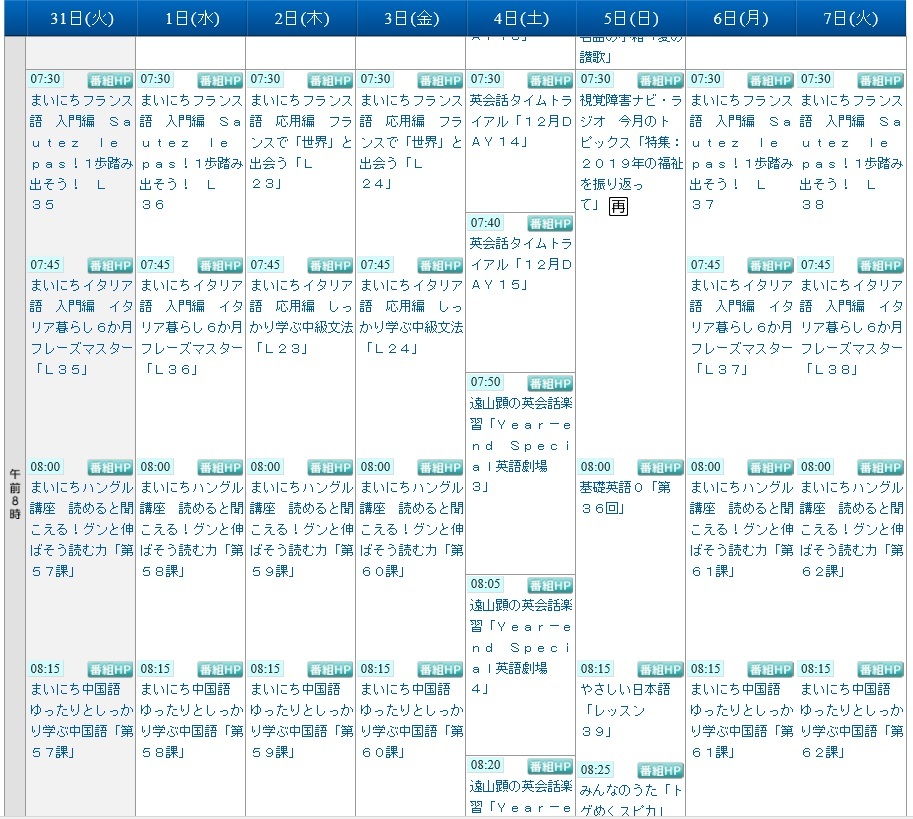Open 遠山顕の英会話楽習 英語劇場4 listing
Screen dimensions: 913x819
521,647
